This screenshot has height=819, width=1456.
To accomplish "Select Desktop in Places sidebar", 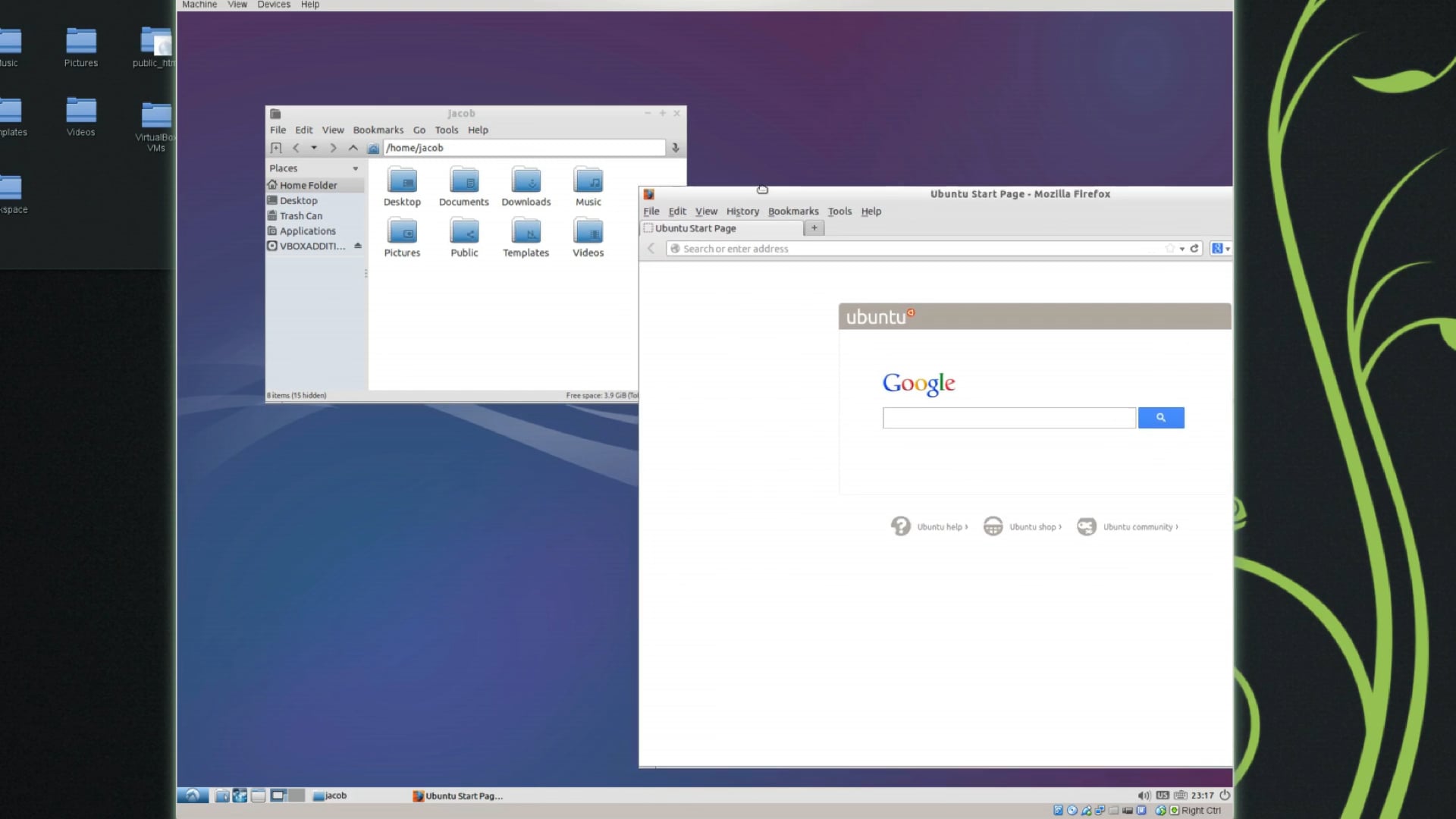I will click(315, 200).
